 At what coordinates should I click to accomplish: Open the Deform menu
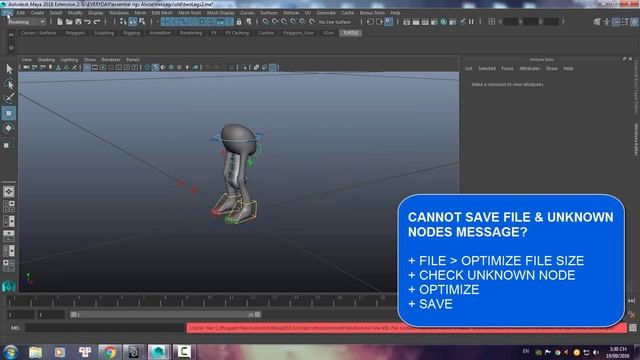click(x=291, y=13)
